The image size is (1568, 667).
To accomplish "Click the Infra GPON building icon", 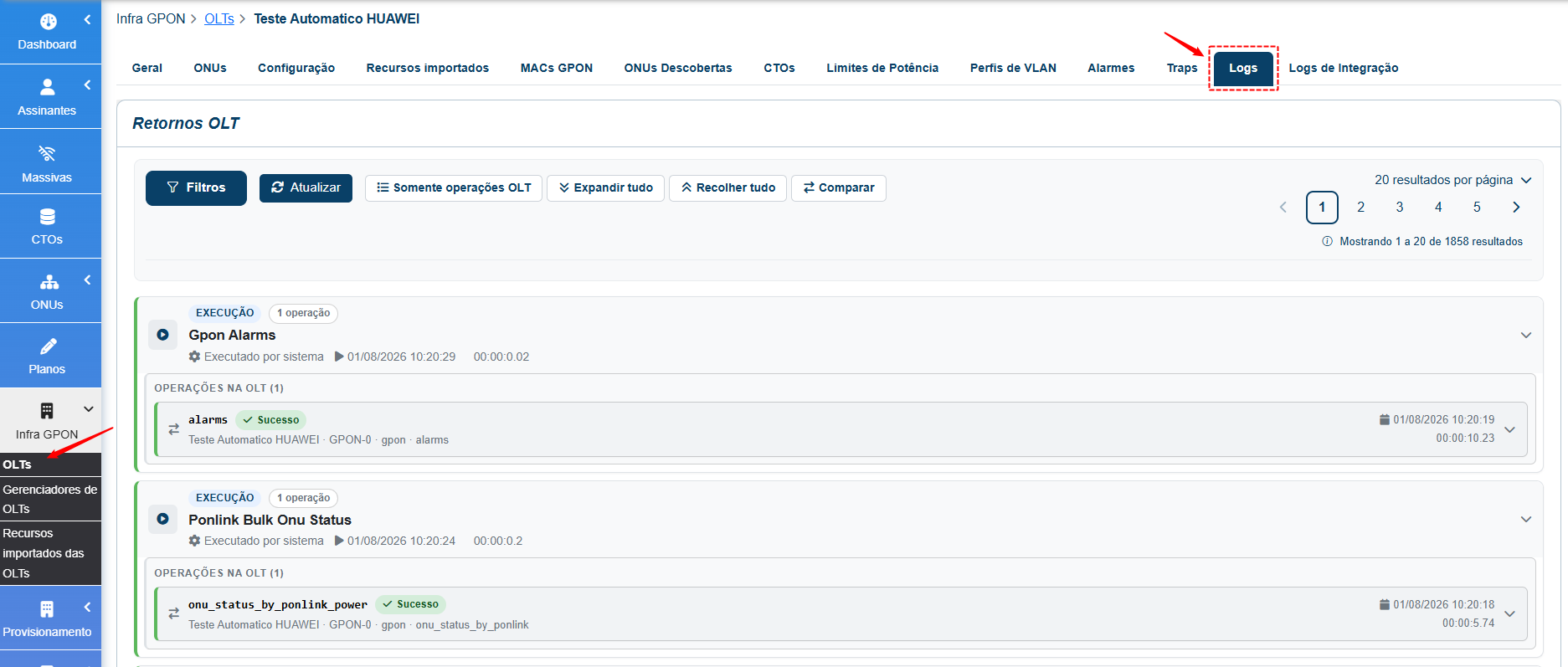I will point(47,411).
